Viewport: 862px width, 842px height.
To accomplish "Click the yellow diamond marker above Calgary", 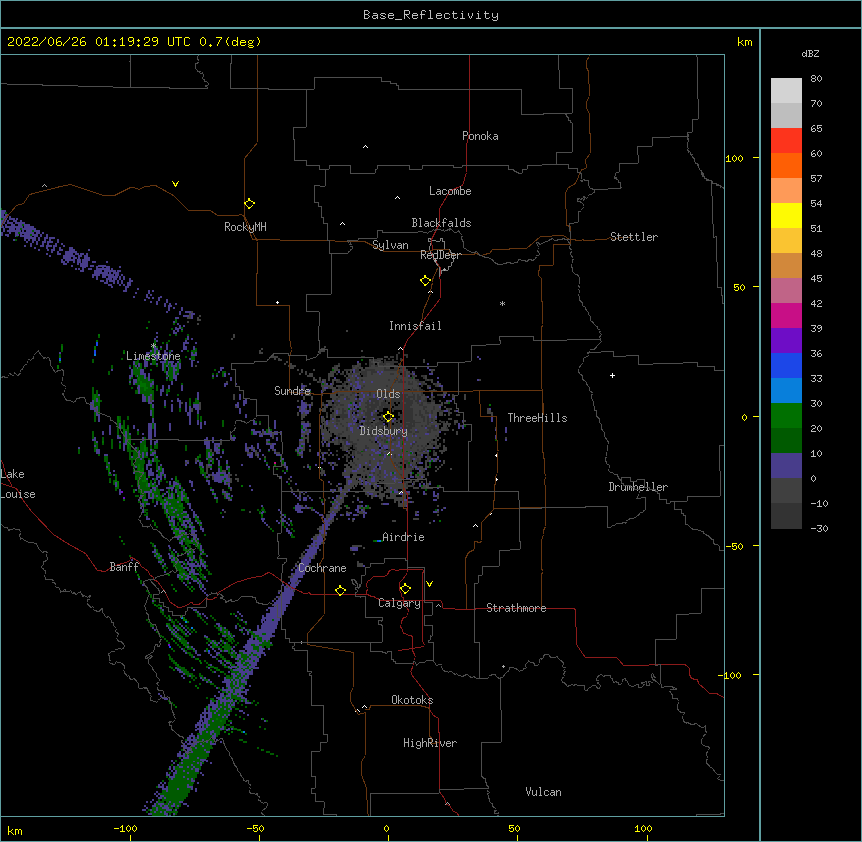I will (x=405, y=589).
